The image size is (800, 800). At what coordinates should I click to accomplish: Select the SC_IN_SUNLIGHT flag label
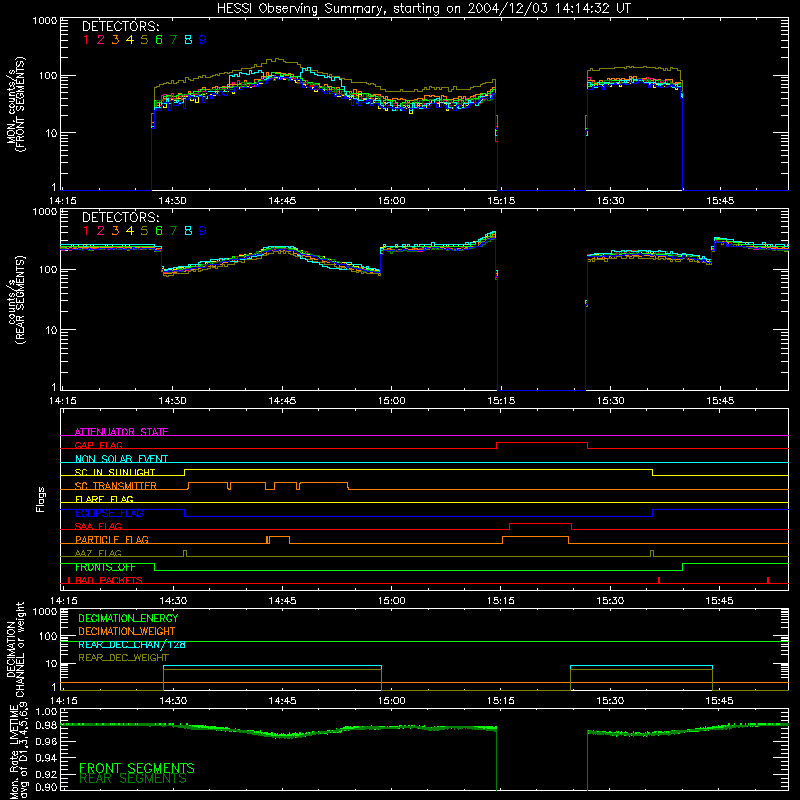tap(115, 472)
